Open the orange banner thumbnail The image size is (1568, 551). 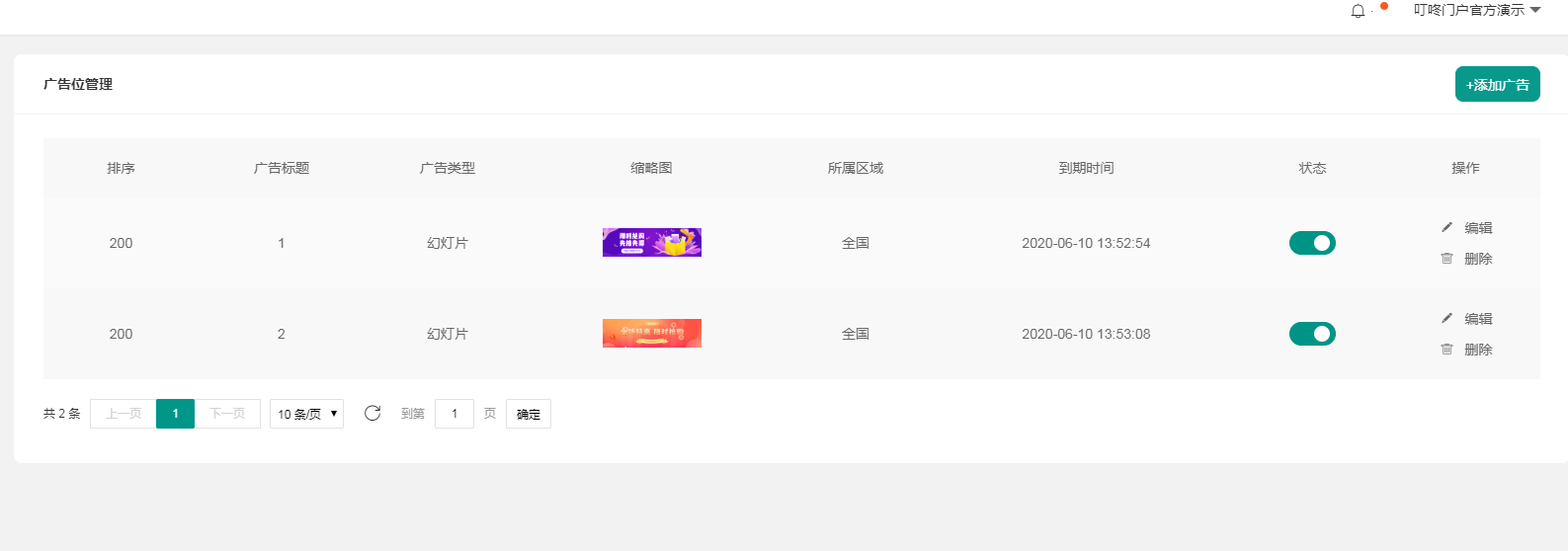pos(651,334)
